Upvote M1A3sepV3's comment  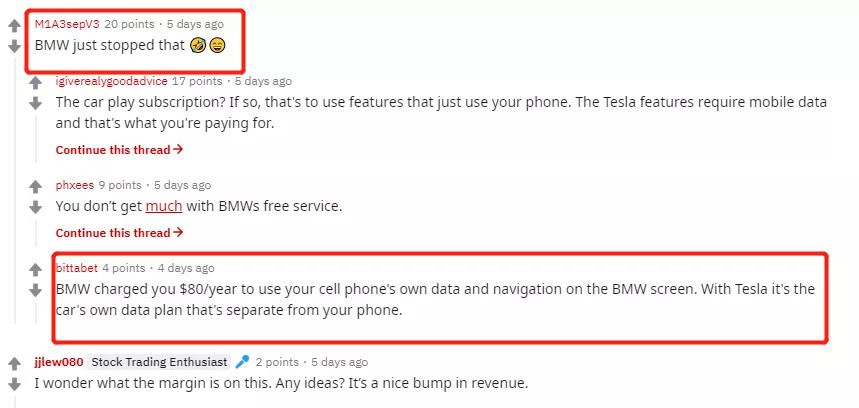pos(14,26)
